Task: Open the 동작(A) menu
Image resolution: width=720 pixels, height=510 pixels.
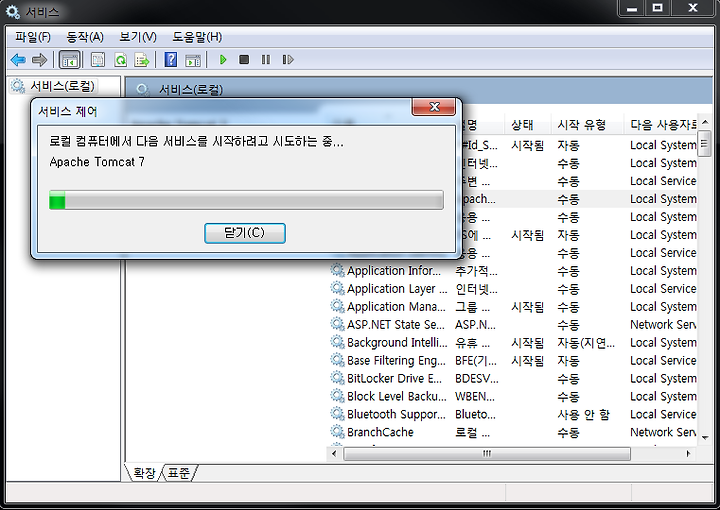Action: (85, 37)
